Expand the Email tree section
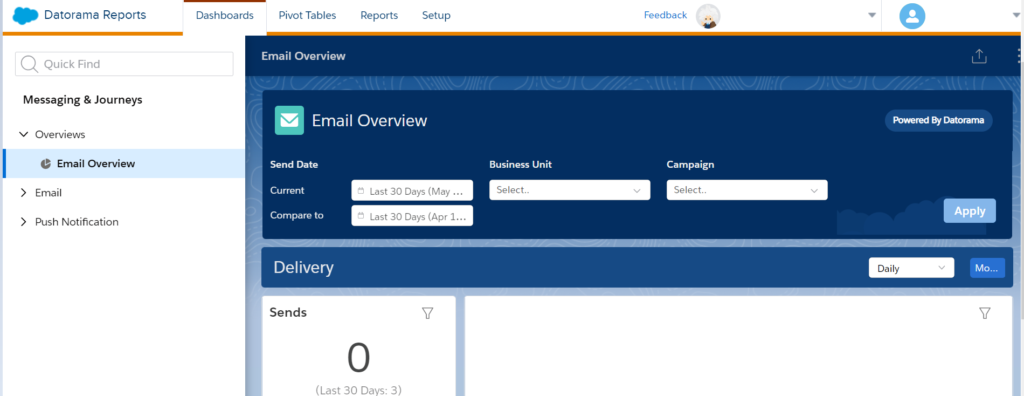 pos(24,193)
